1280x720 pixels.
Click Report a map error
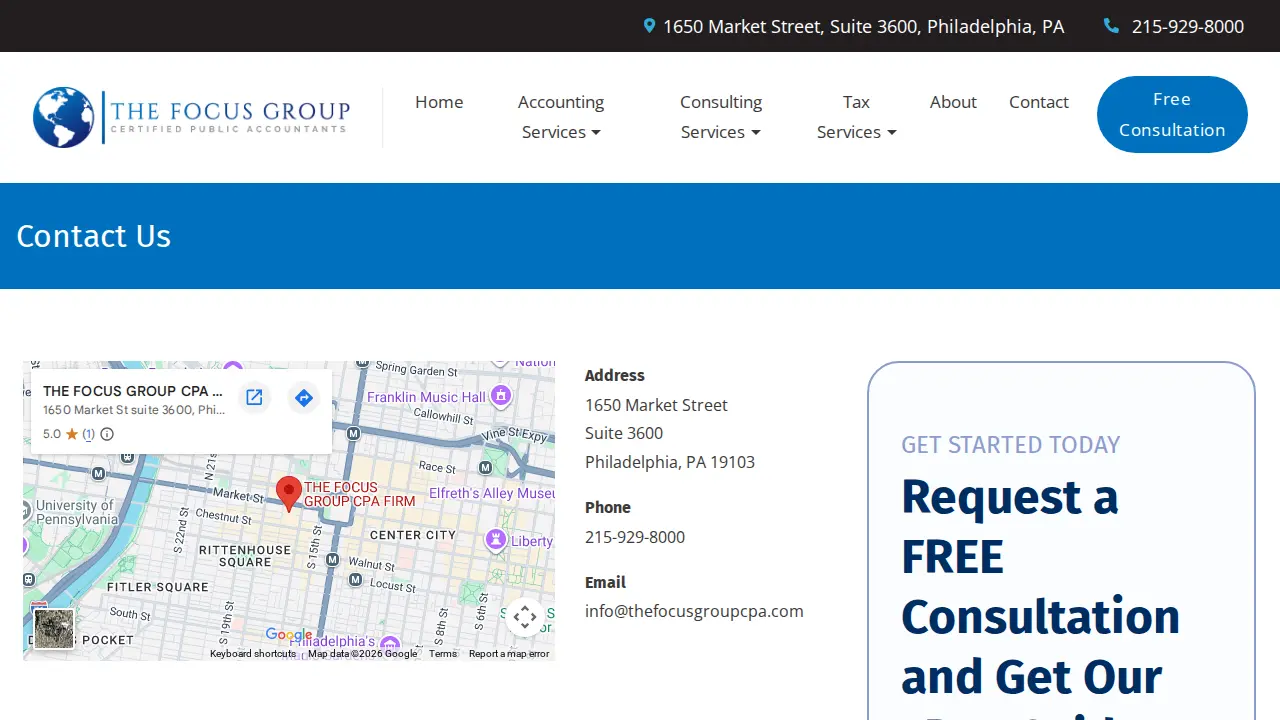(x=509, y=654)
